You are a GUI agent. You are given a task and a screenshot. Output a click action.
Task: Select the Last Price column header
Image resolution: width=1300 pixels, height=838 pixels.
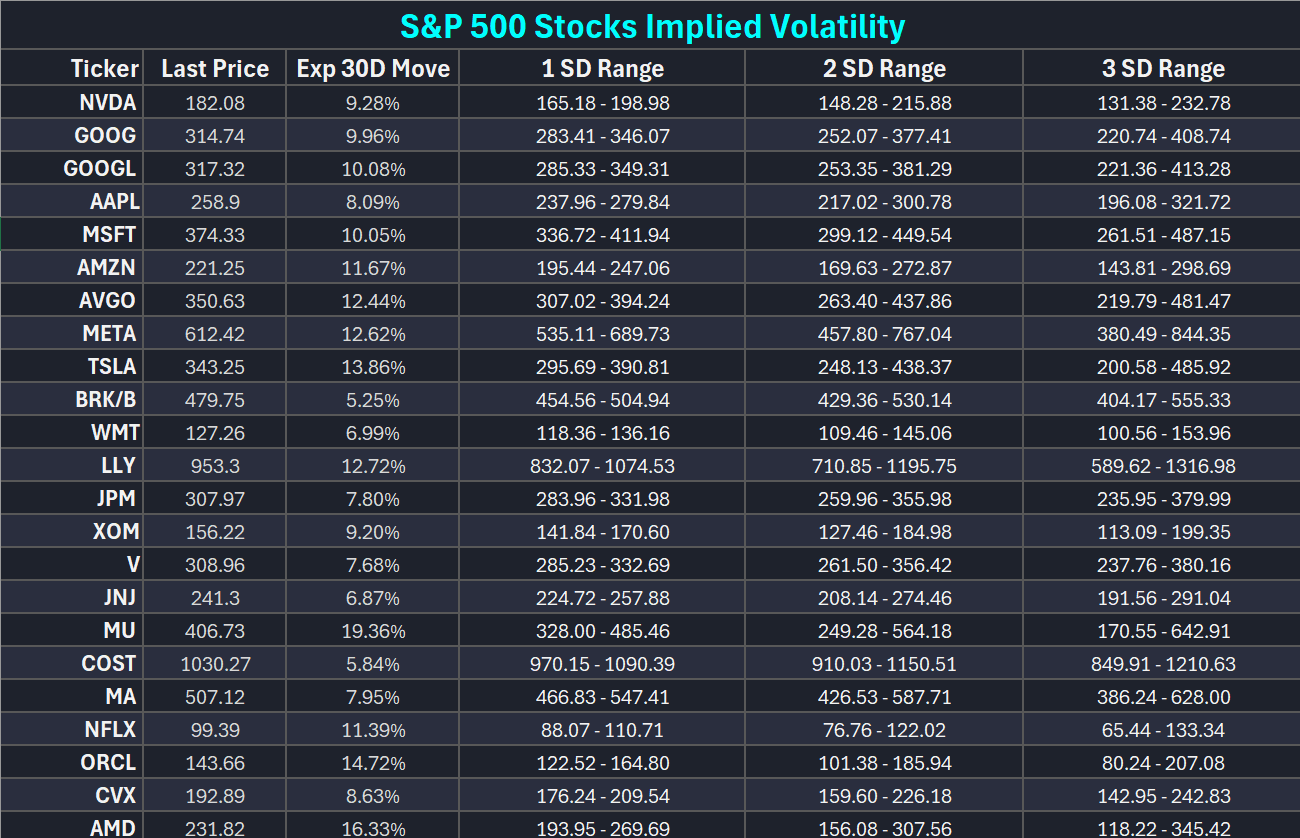[215, 69]
